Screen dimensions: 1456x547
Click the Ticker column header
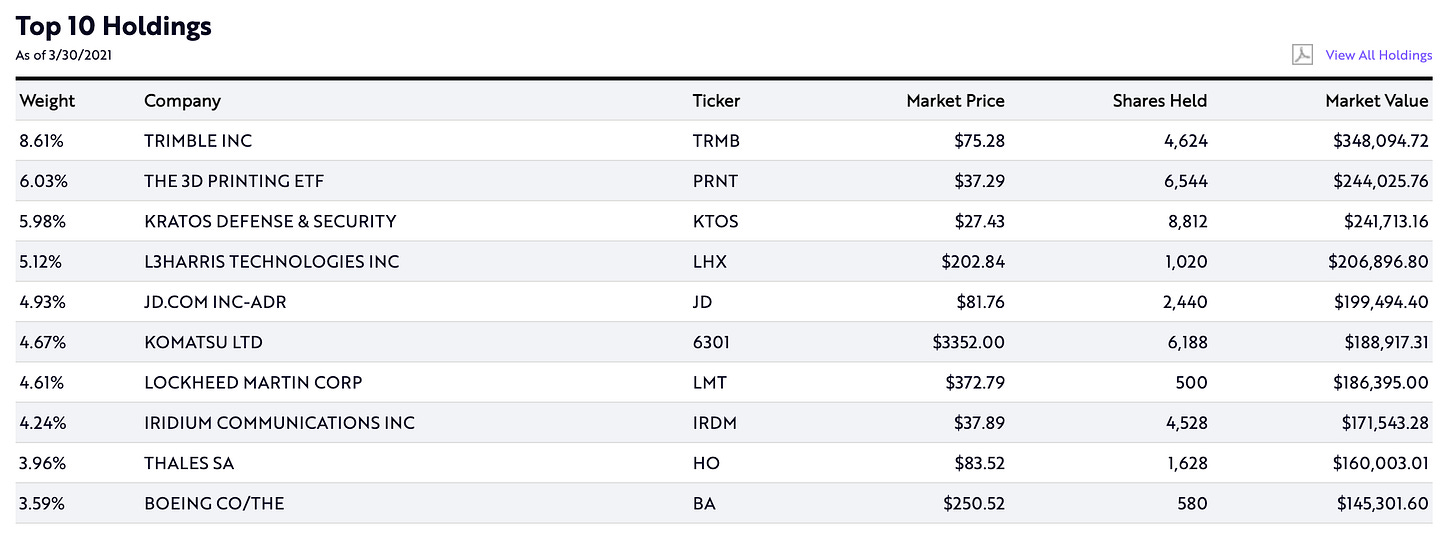point(716,101)
